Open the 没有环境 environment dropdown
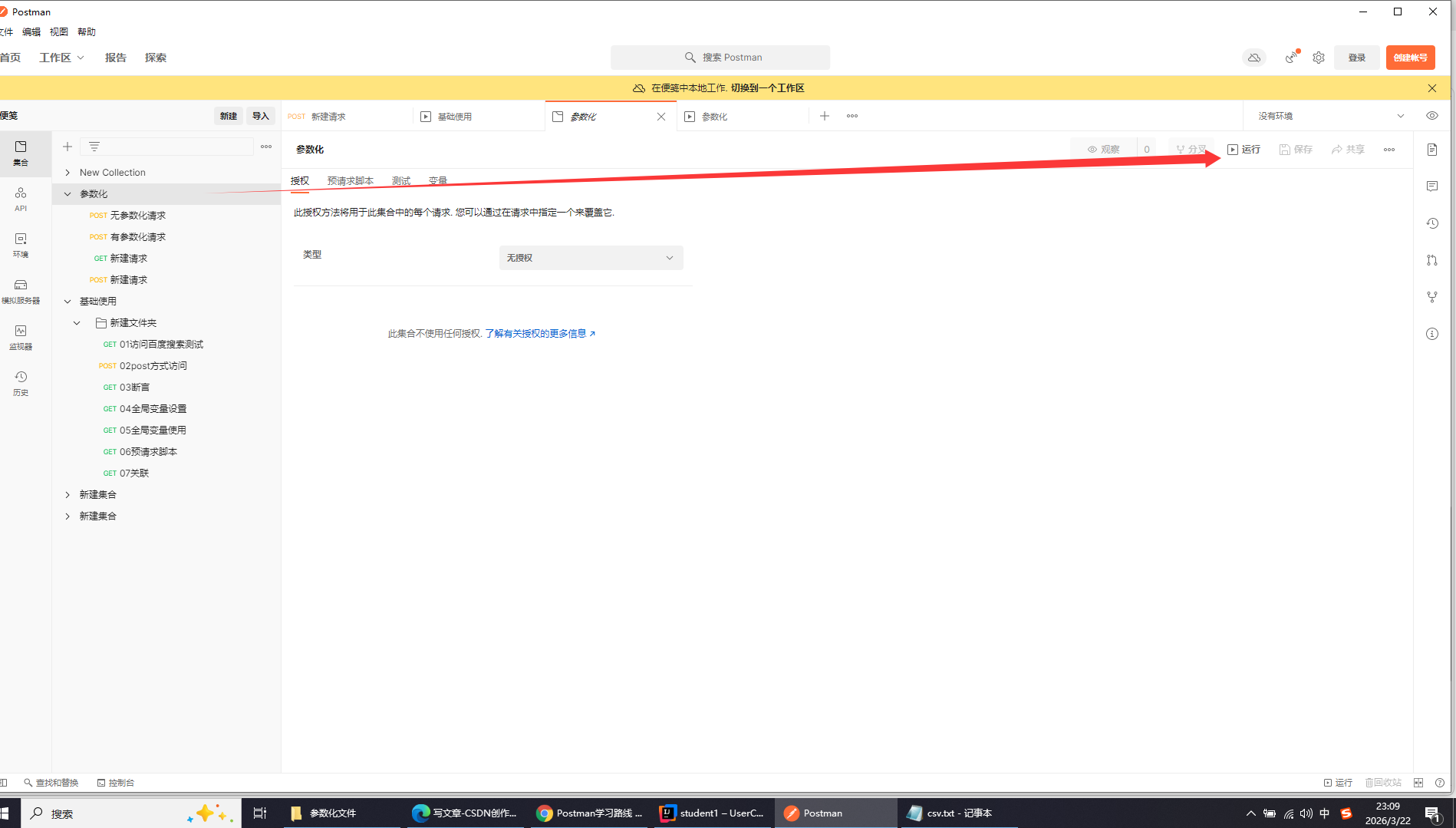 pos(1331,116)
